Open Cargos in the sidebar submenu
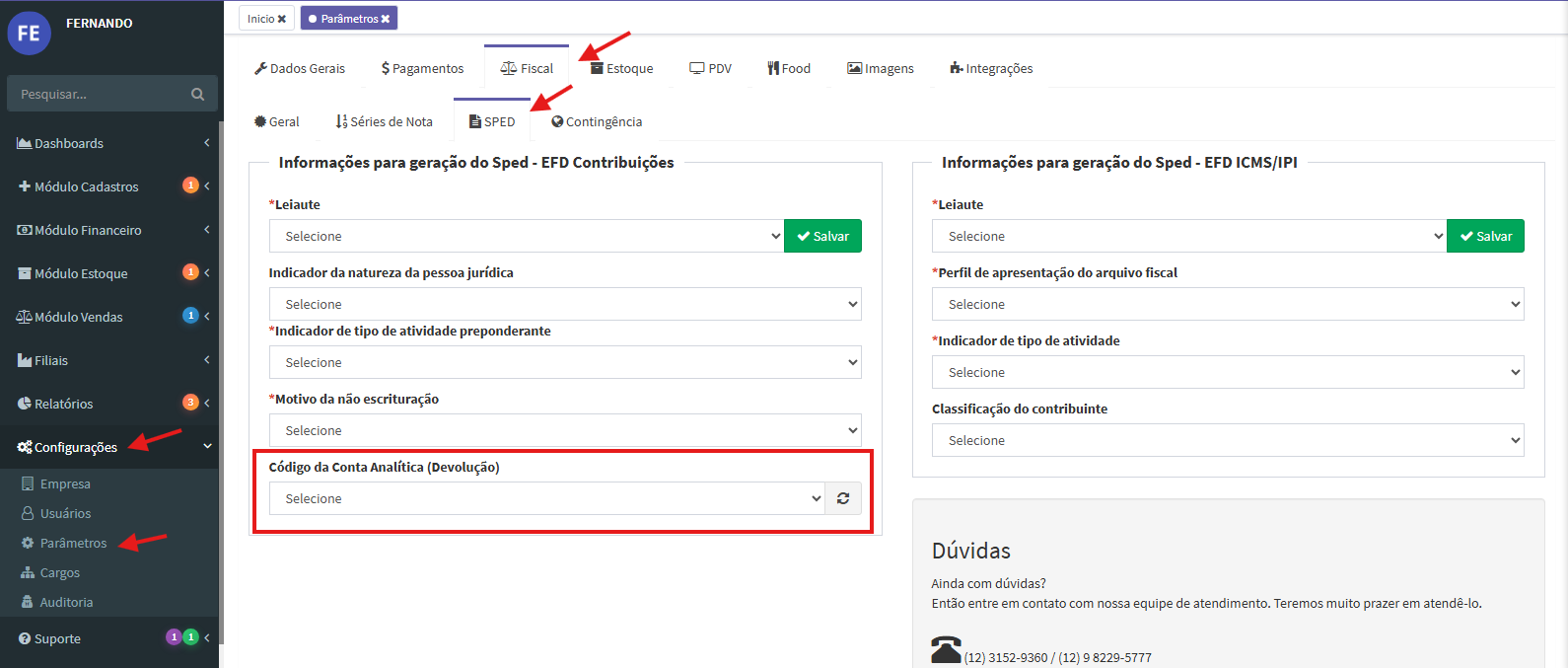1568x668 pixels. [x=60, y=572]
